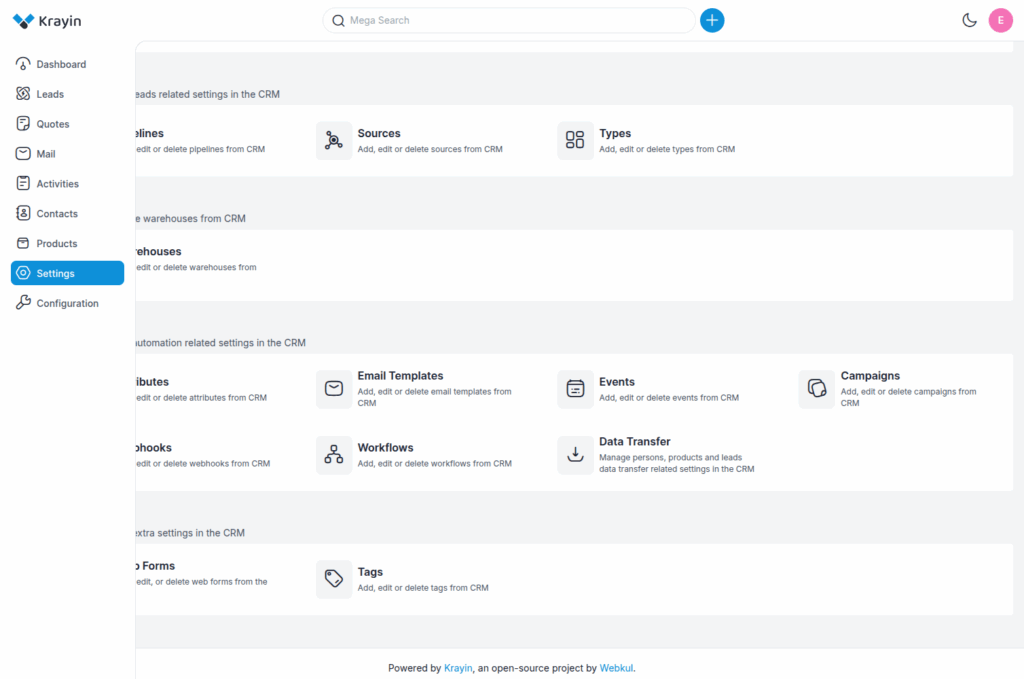The width and height of the screenshot is (1024, 679).
Task: Click 'Add, edit or delete types from CRM' text
Action: pyautogui.click(x=667, y=150)
